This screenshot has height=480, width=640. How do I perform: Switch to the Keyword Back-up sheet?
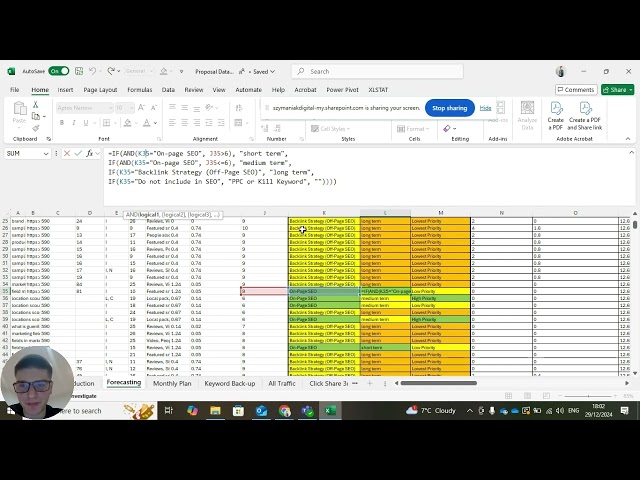230,384
